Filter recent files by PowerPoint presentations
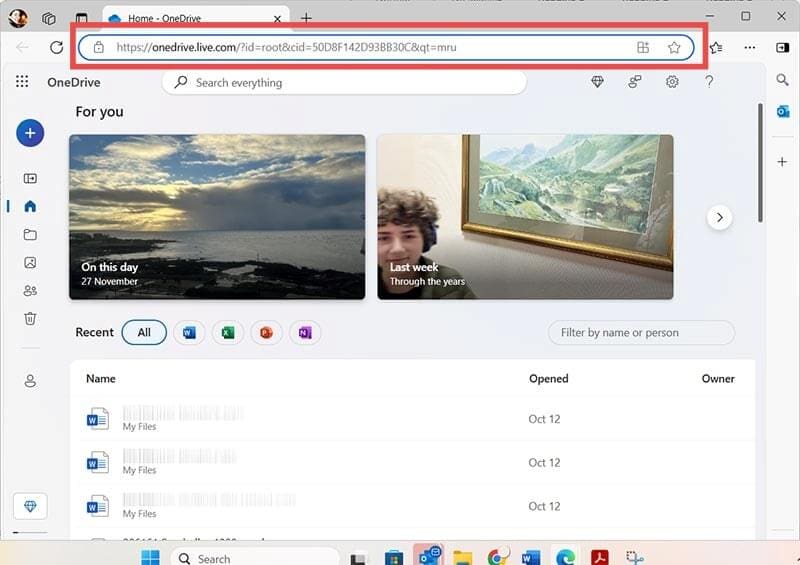 click(266, 333)
